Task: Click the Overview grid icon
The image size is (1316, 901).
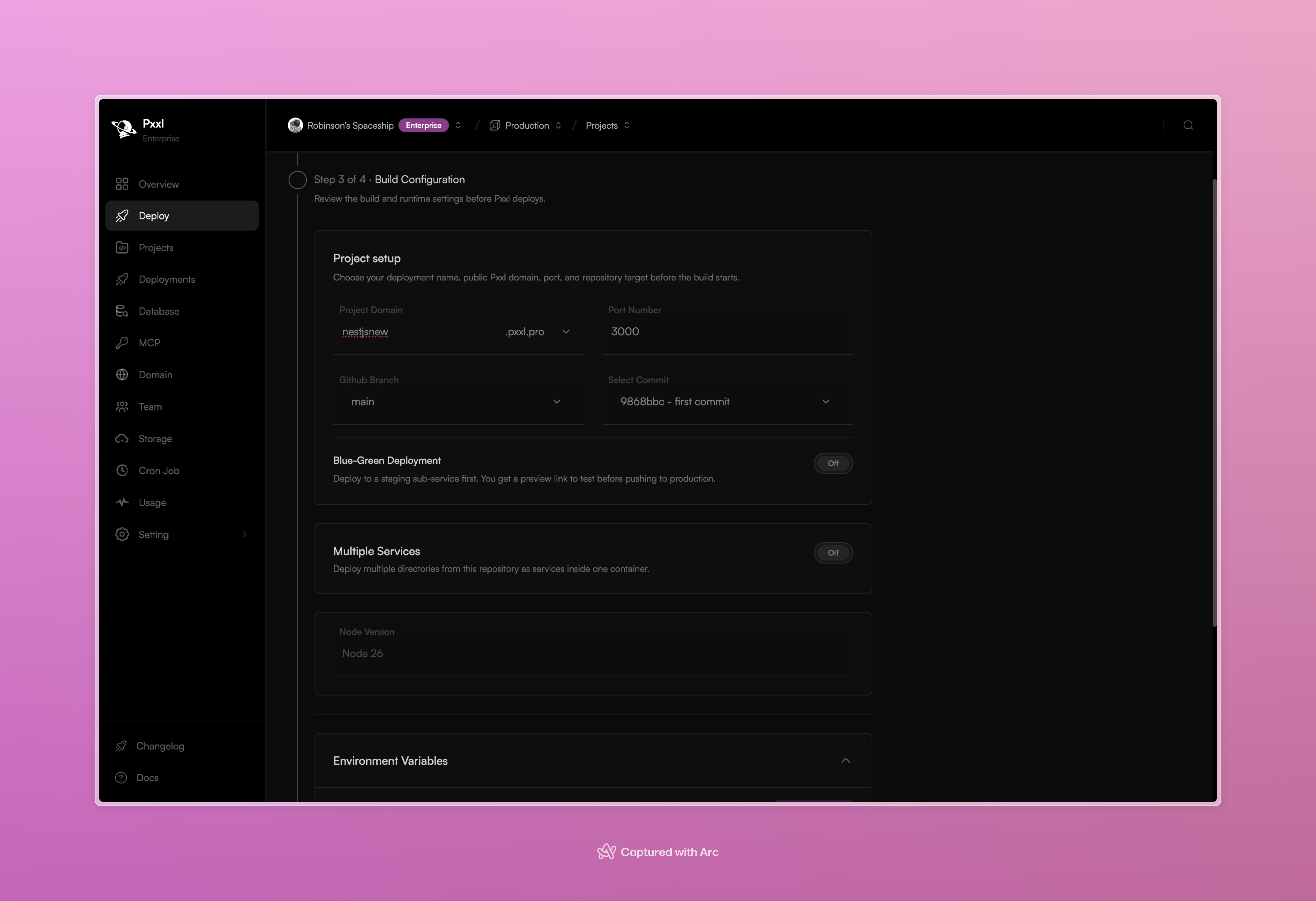Action: pos(122,184)
